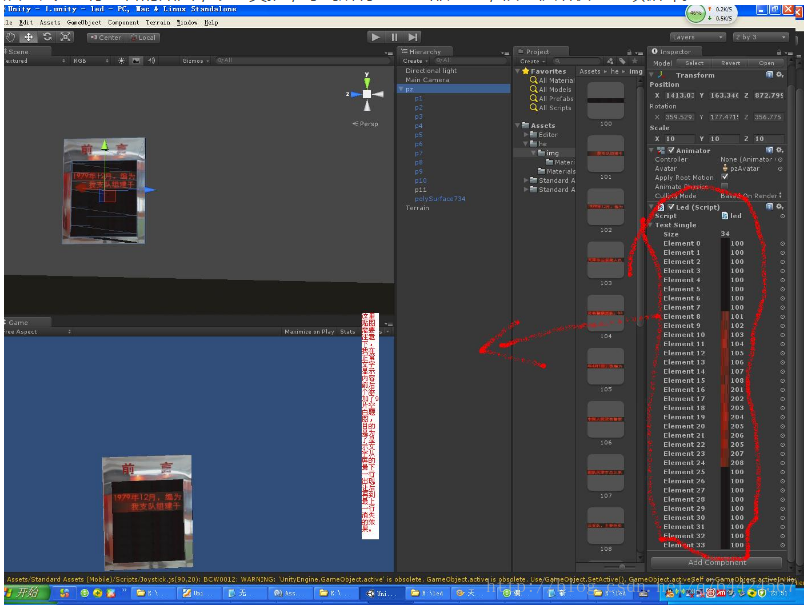Open the Textured draw mode dropdown
Image resolution: width=807 pixels, height=606 pixels.
coord(35,61)
